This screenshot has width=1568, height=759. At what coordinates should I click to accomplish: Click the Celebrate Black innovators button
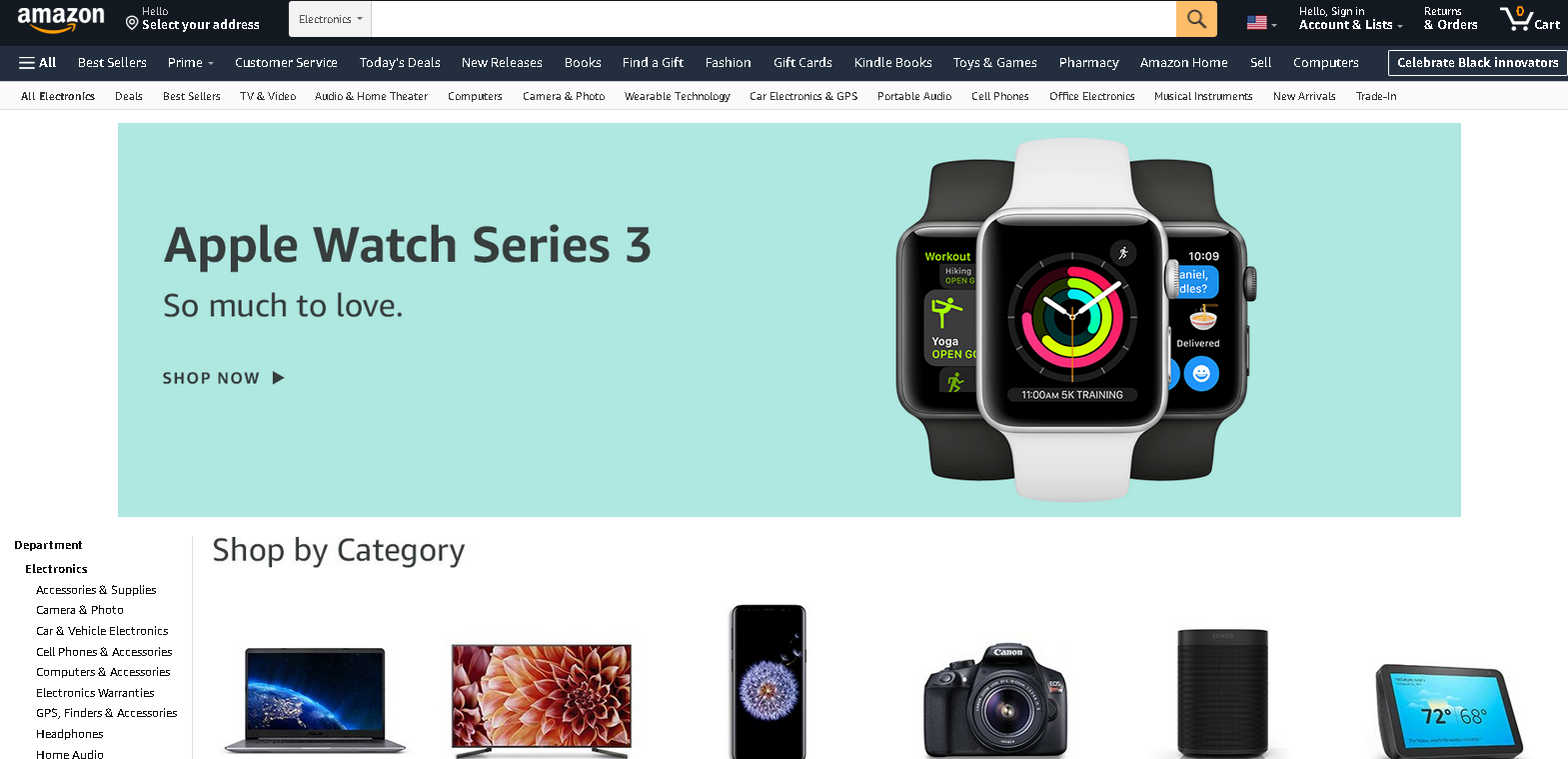pos(1477,63)
